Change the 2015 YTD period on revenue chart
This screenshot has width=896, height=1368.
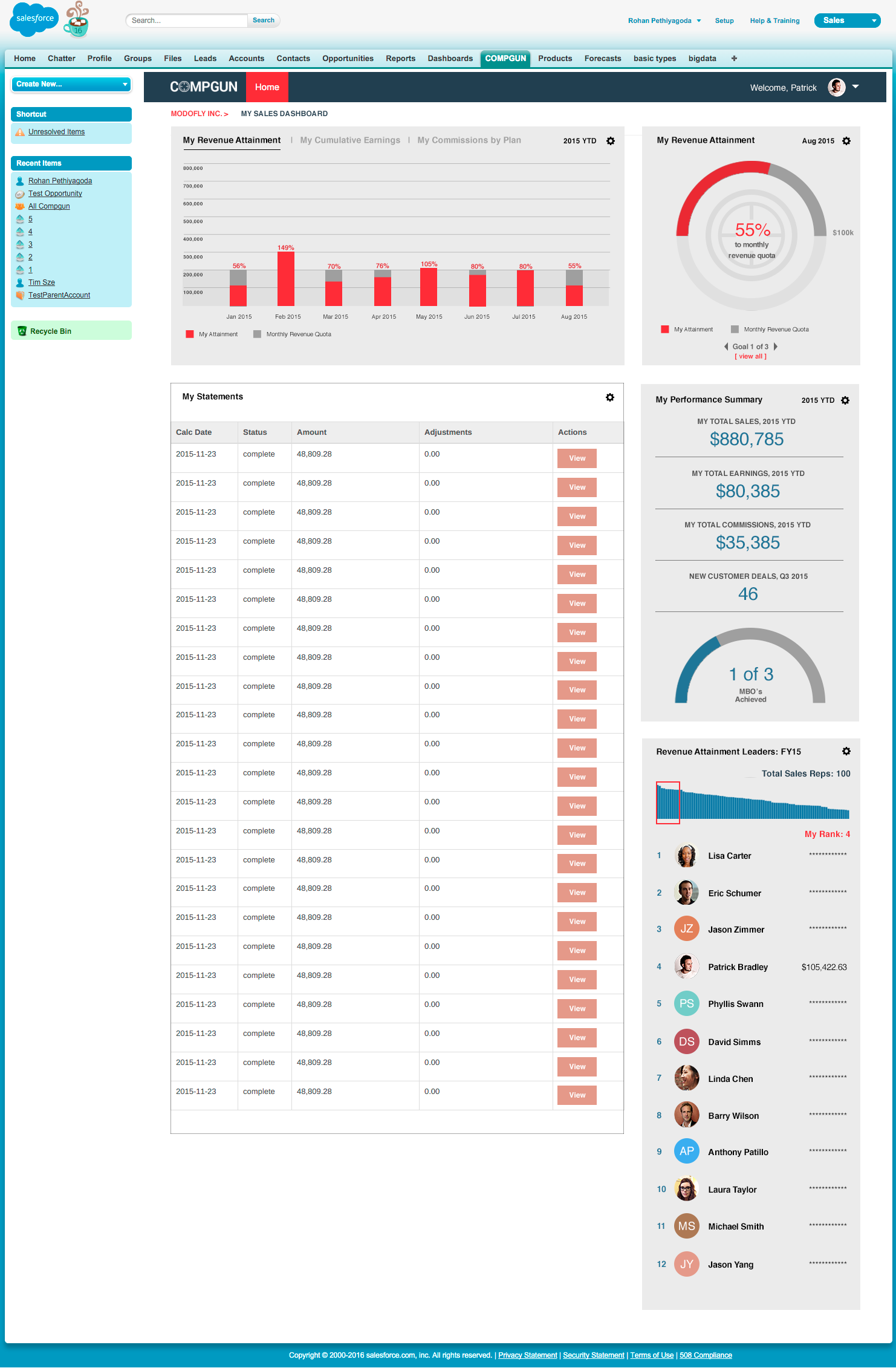pyautogui.click(x=579, y=141)
